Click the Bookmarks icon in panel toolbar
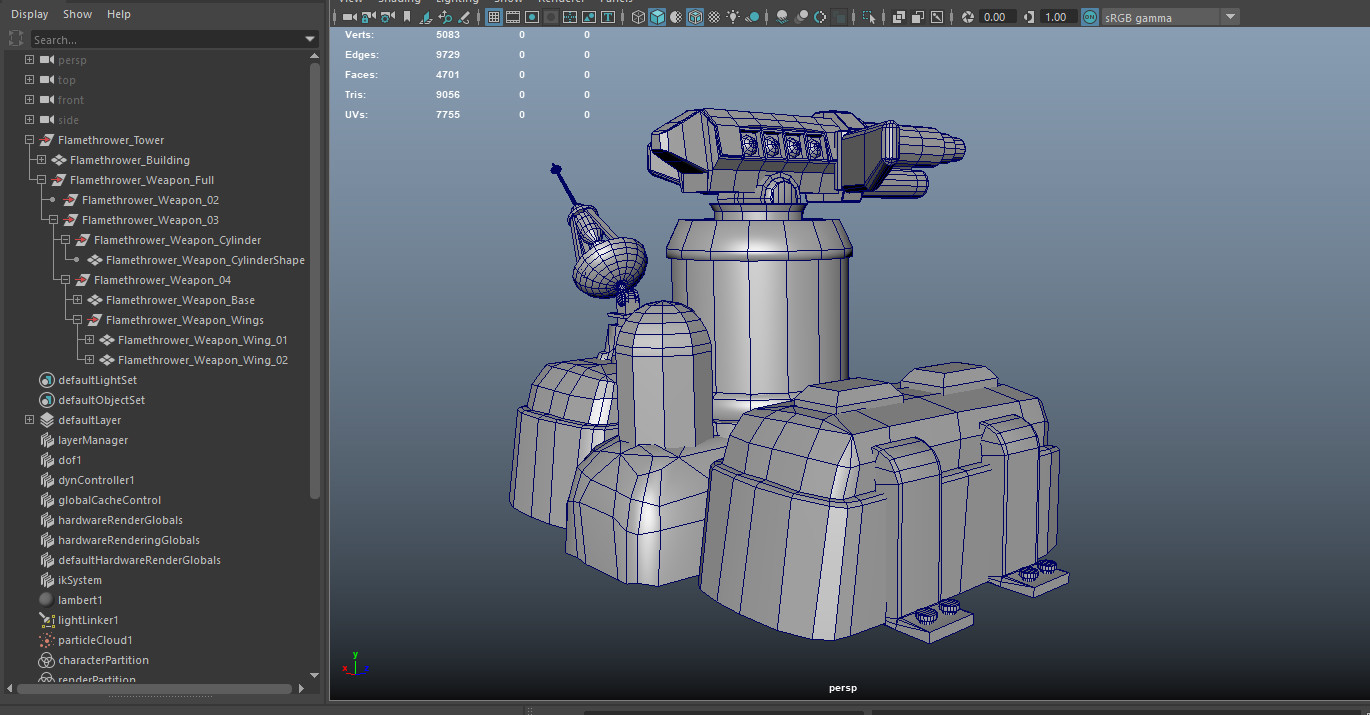 (407, 17)
